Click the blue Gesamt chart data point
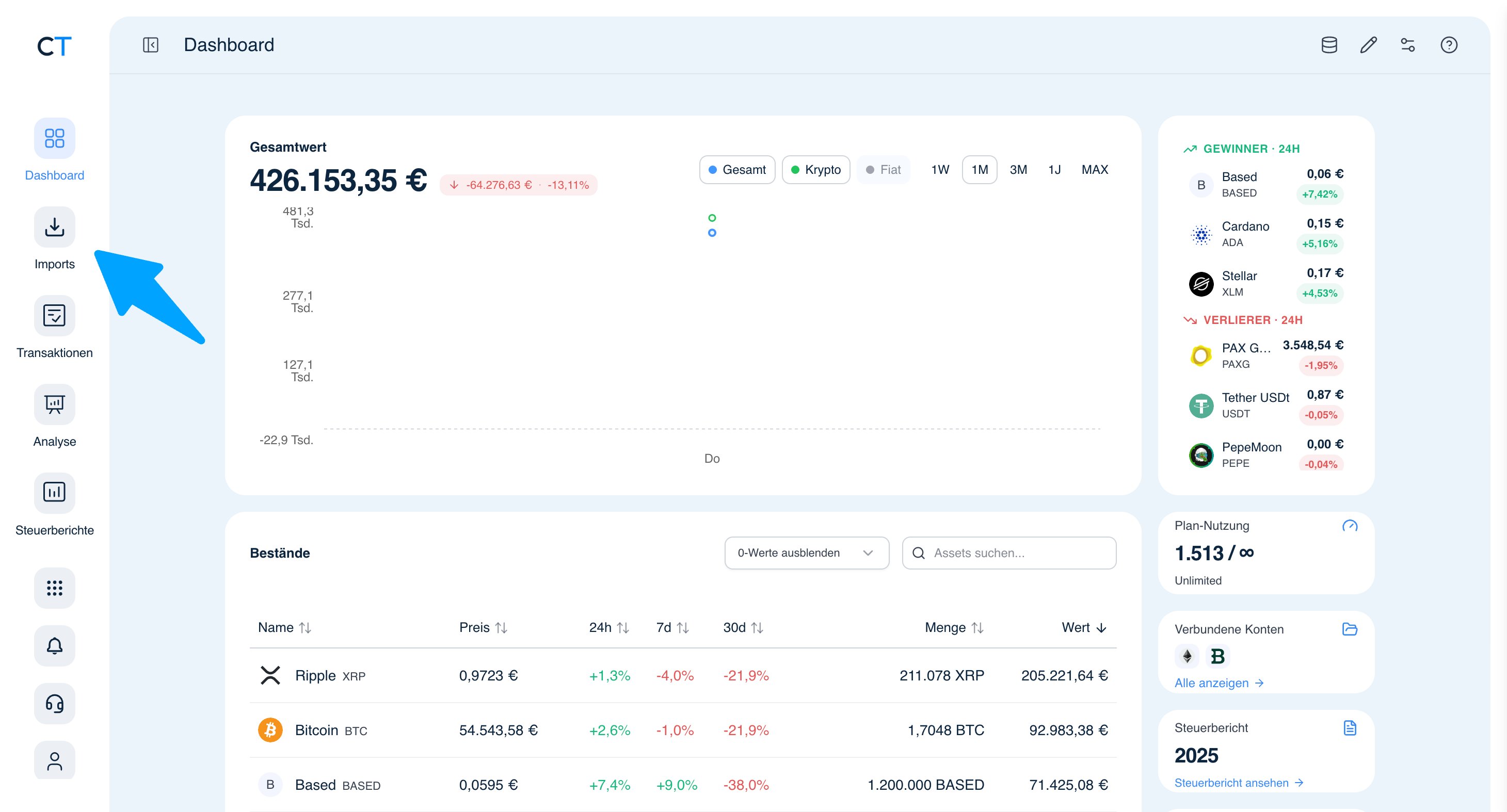The height and width of the screenshot is (812, 1507). click(712, 233)
